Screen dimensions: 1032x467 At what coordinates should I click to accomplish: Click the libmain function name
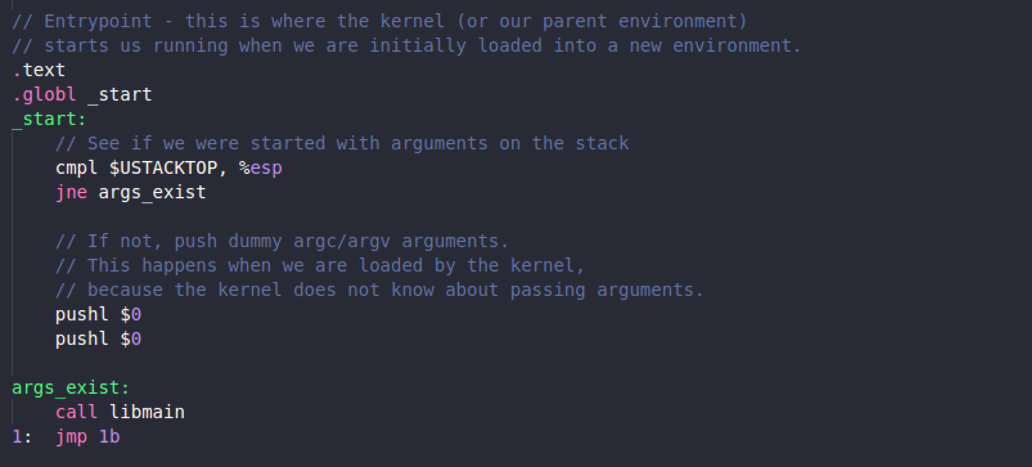[147, 412]
